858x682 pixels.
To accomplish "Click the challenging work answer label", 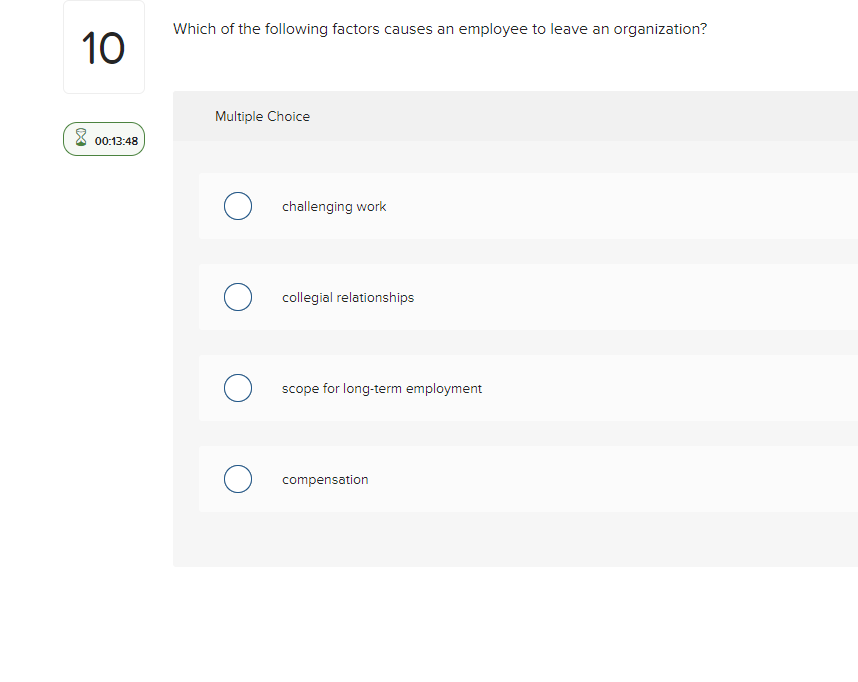I will pos(334,206).
